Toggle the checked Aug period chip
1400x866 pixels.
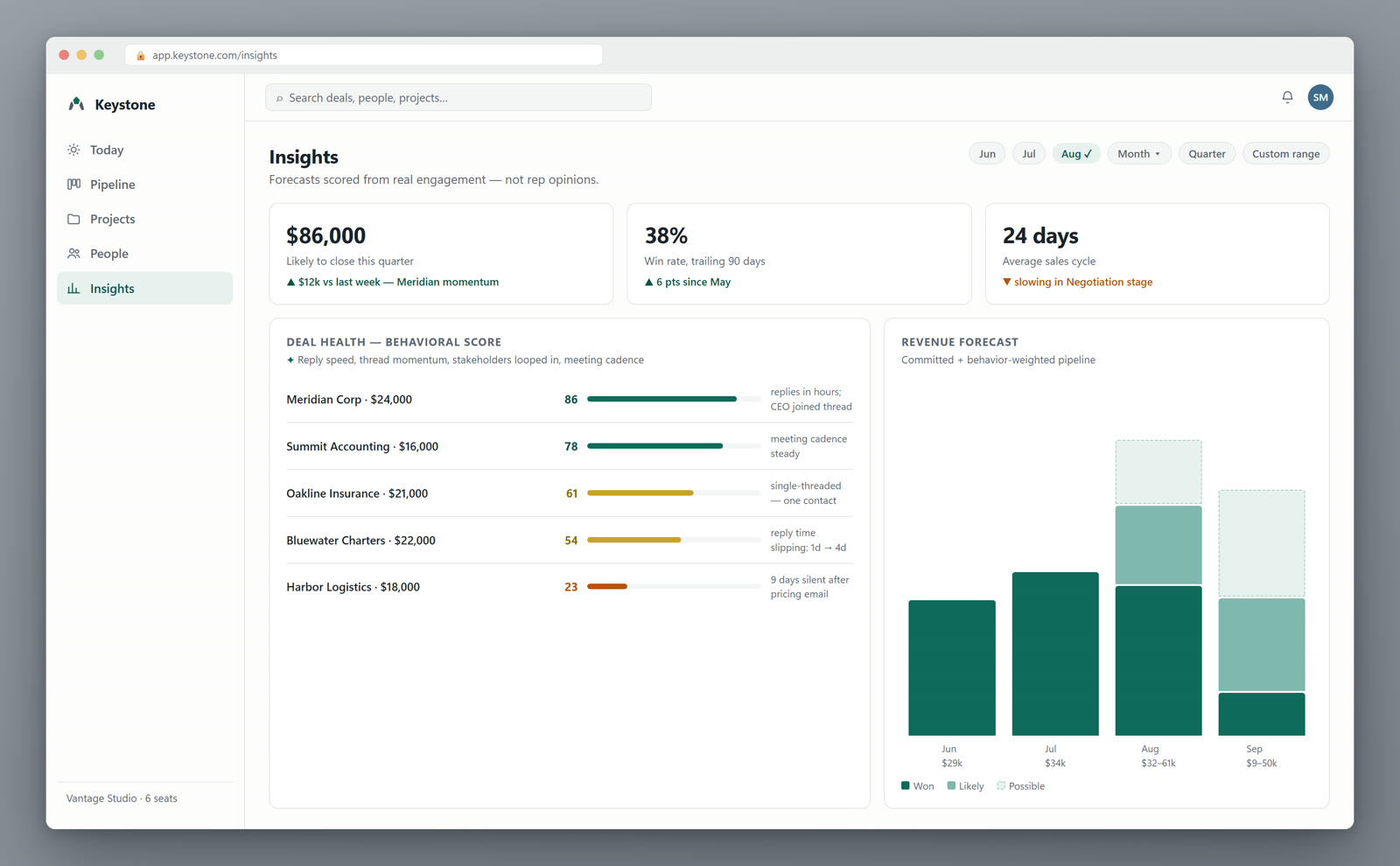(1076, 154)
